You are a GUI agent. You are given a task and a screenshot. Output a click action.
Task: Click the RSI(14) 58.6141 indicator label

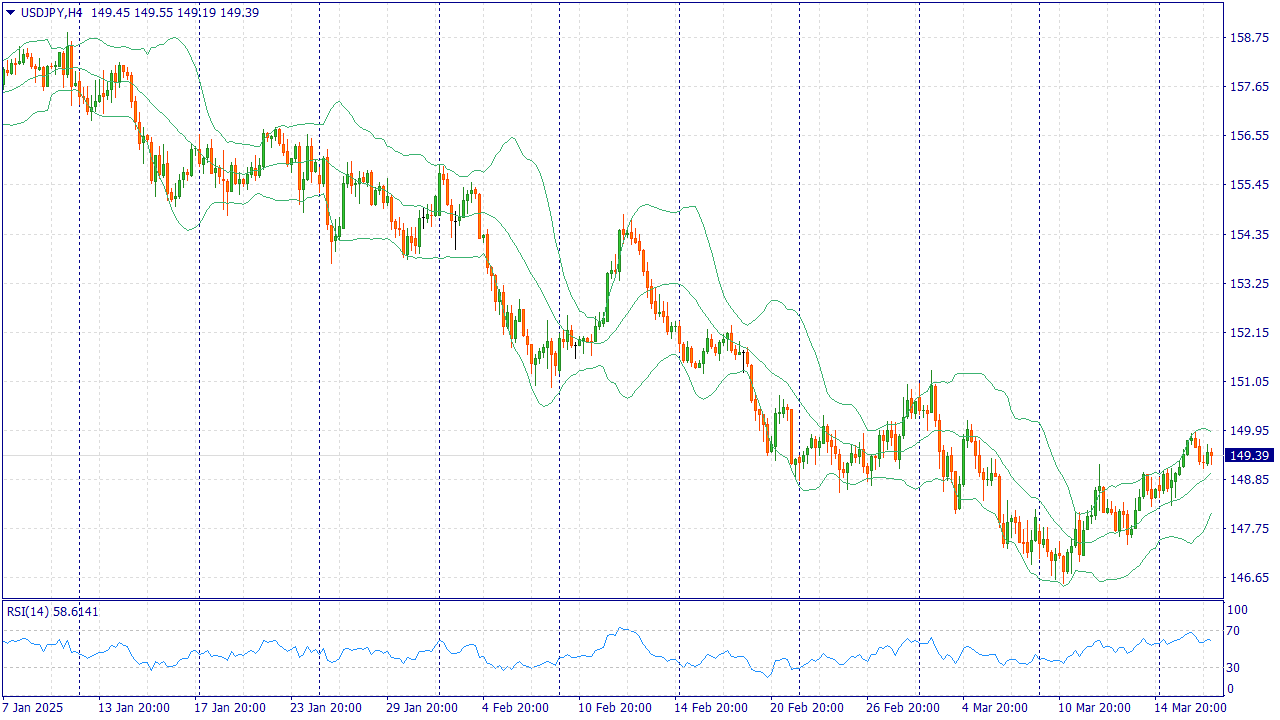tap(53, 611)
